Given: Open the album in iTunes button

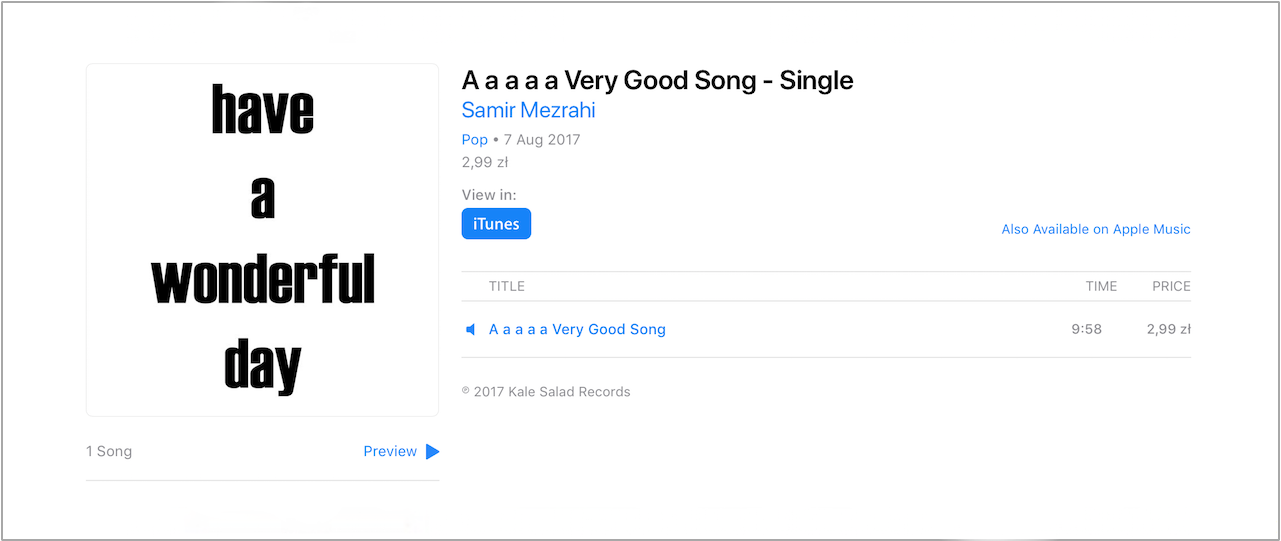Looking at the screenshot, I should click(496, 224).
